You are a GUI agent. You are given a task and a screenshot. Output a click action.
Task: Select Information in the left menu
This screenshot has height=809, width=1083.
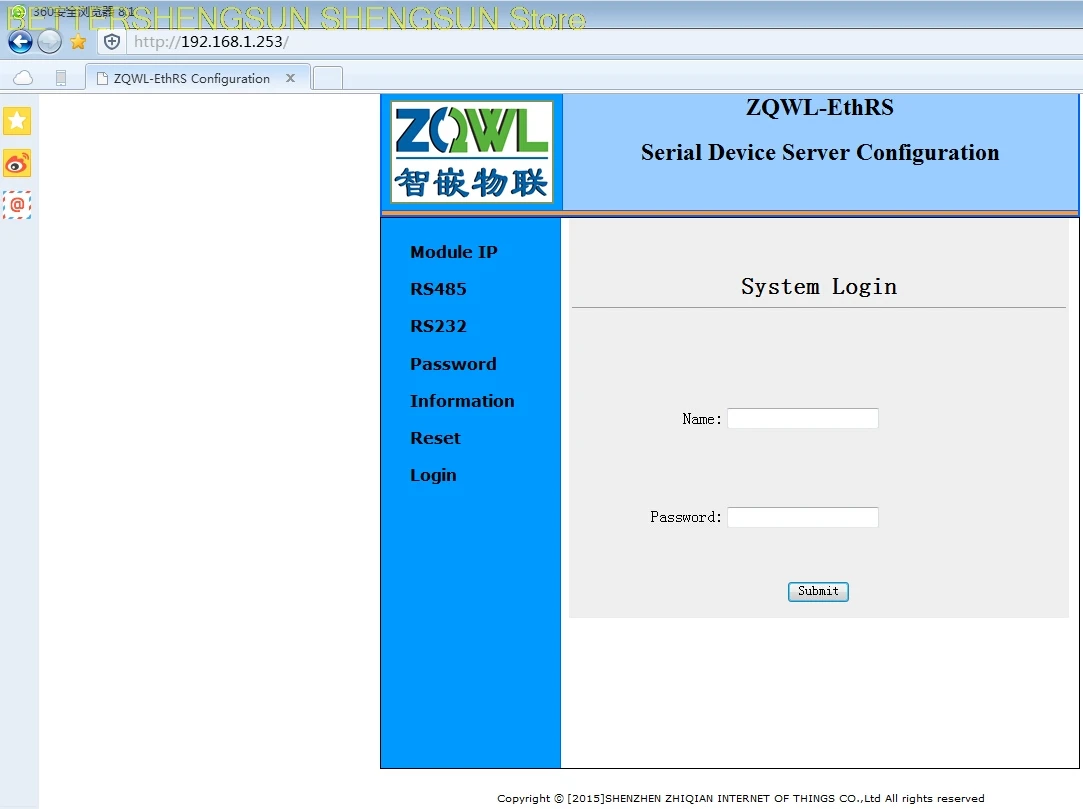point(462,401)
